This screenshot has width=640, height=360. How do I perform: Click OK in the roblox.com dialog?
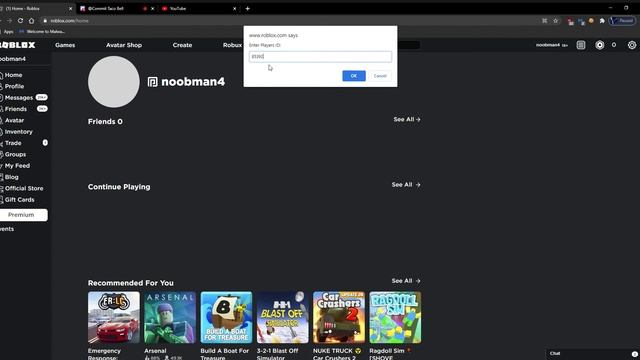point(354,76)
